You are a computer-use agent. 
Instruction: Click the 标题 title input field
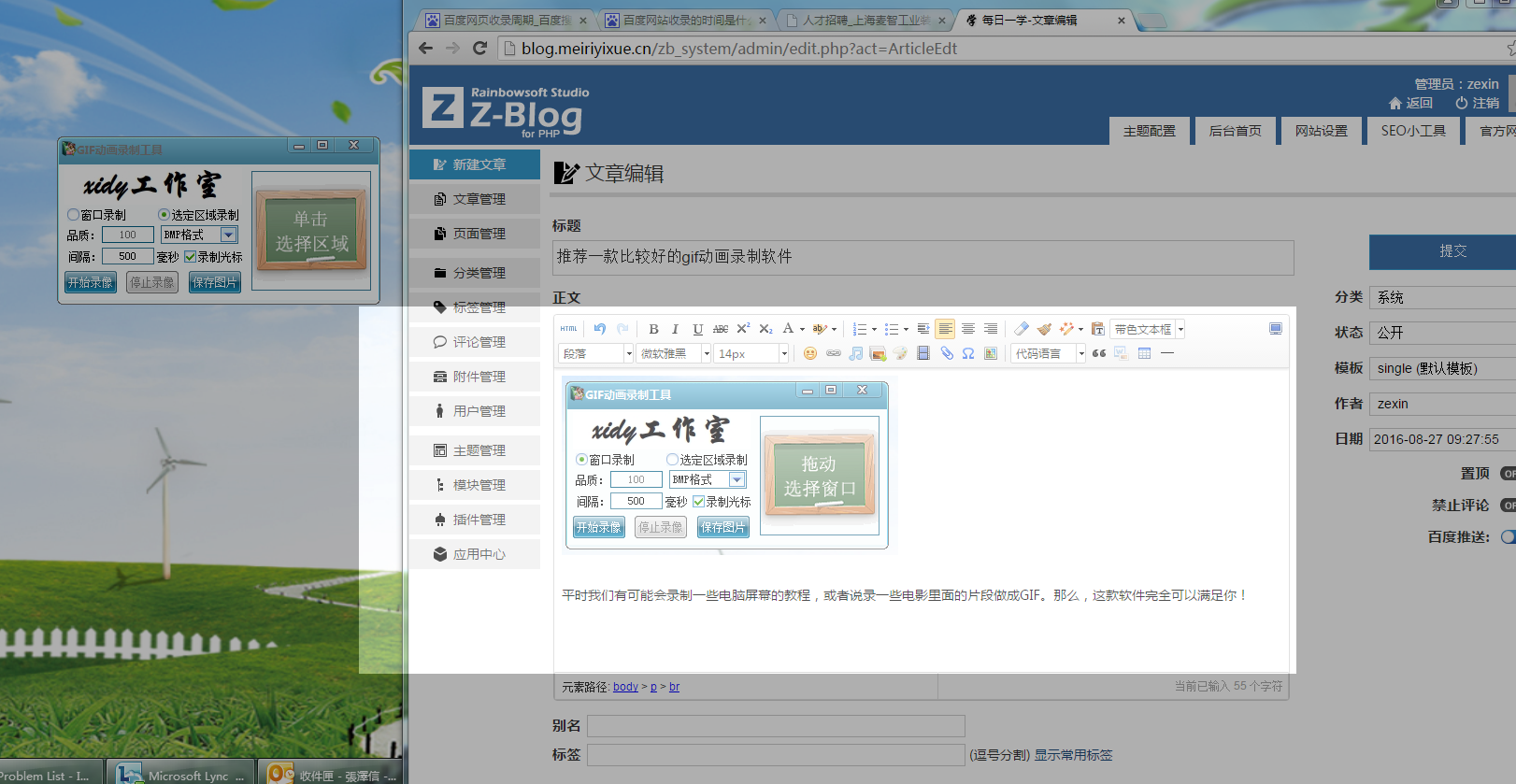click(x=923, y=257)
